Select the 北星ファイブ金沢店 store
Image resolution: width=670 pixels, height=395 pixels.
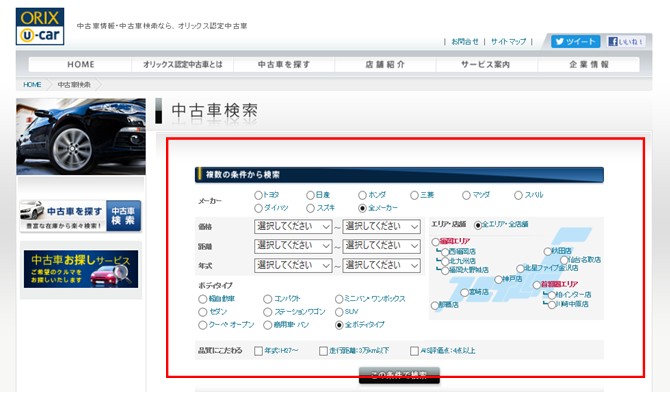point(520,269)
